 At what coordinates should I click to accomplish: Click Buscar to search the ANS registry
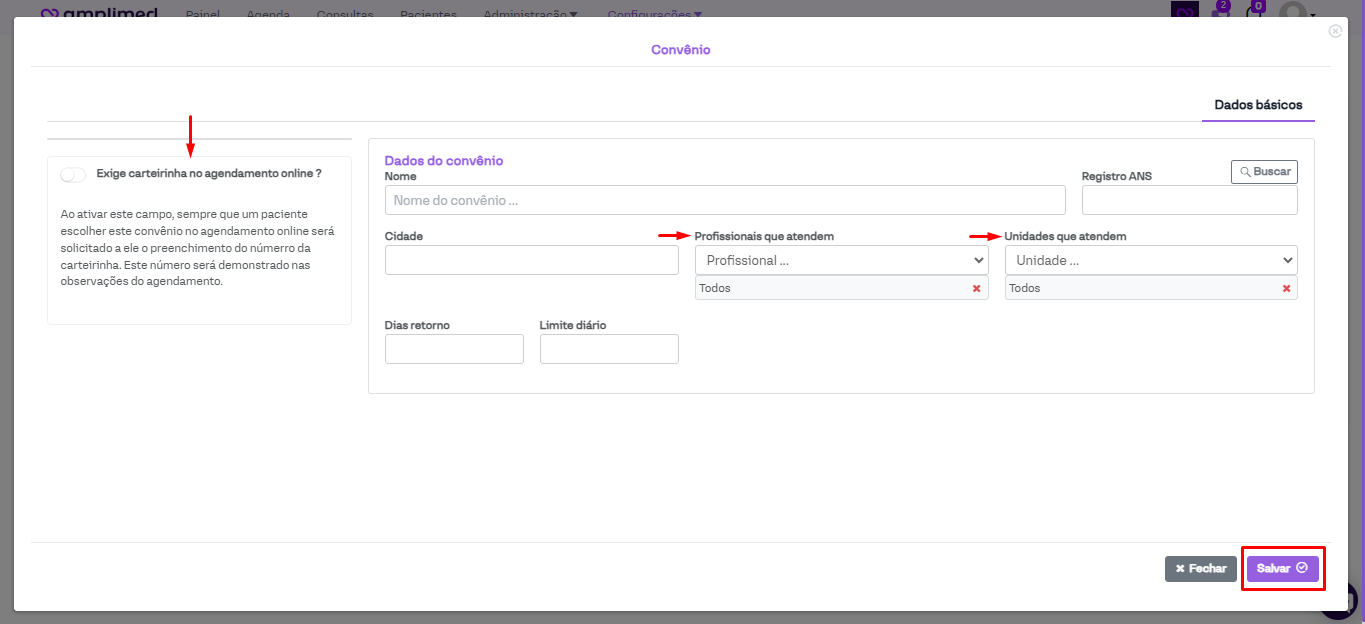point(1264,172)
